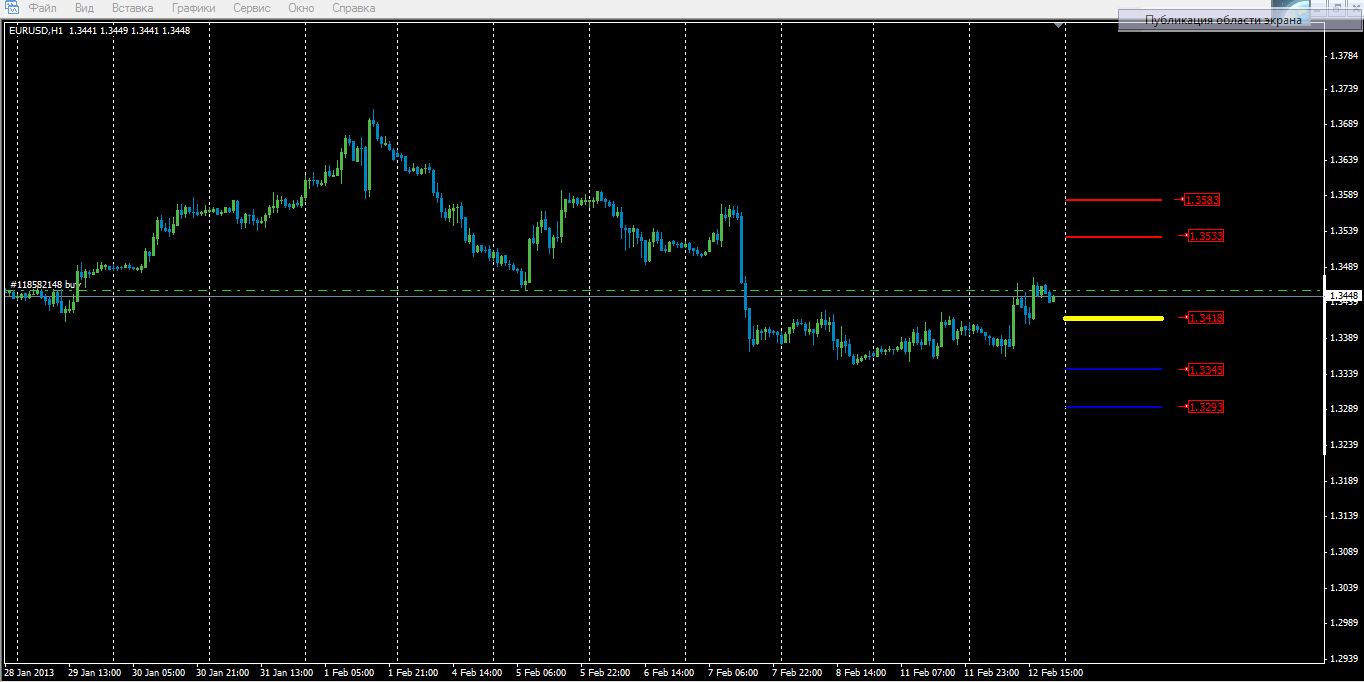Click the 6 Feb 14:00 time label

click(x=669, y=673)
